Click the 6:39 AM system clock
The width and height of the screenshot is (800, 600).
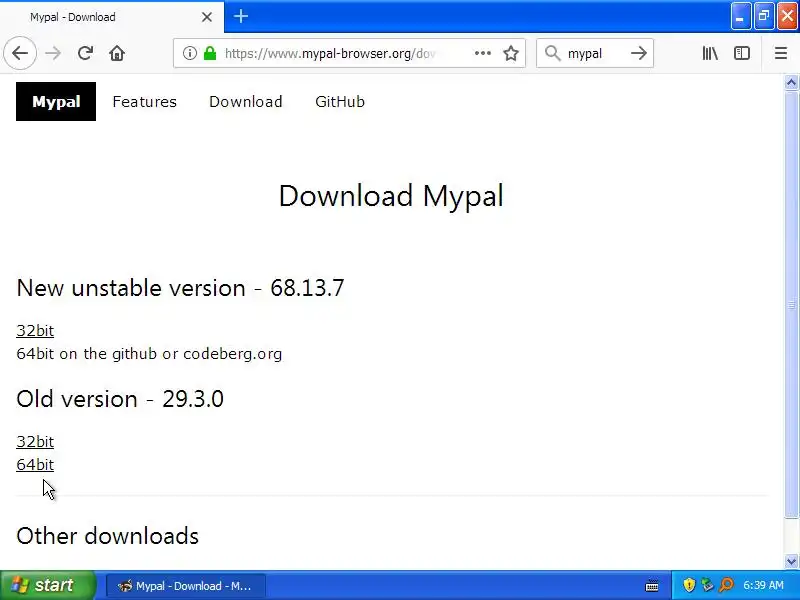click(763, 585)
